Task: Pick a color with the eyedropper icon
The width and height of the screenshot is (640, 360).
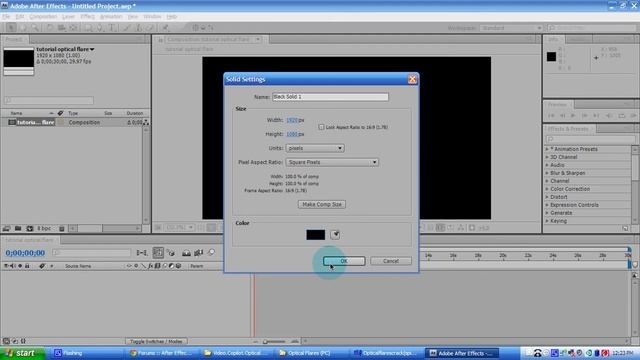Action: [335, 235]
